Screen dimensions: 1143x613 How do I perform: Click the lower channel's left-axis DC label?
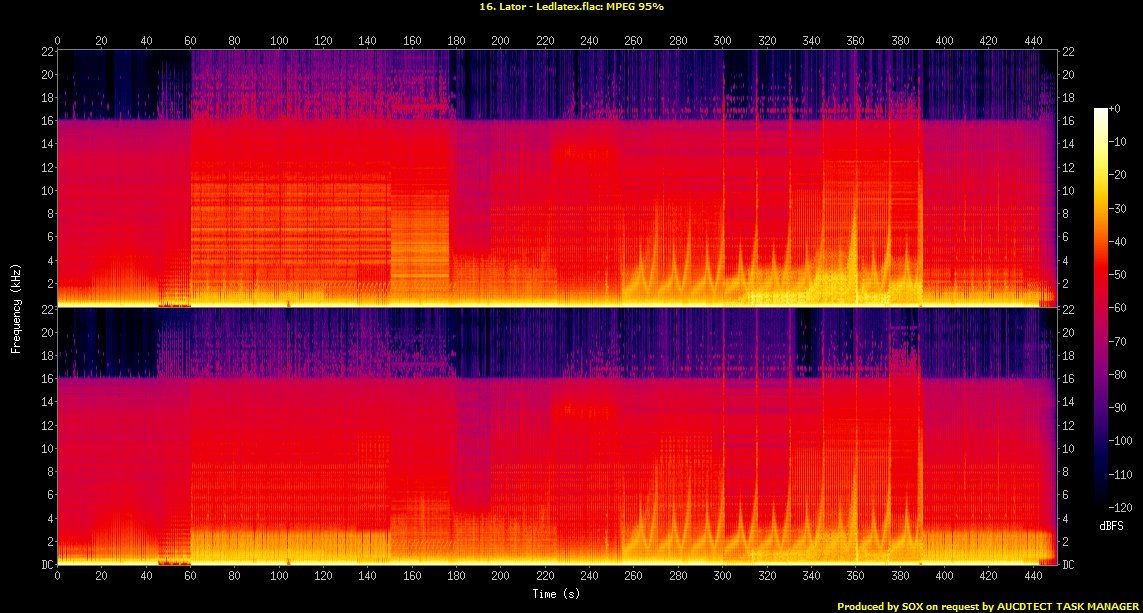(x=46, y=565)
